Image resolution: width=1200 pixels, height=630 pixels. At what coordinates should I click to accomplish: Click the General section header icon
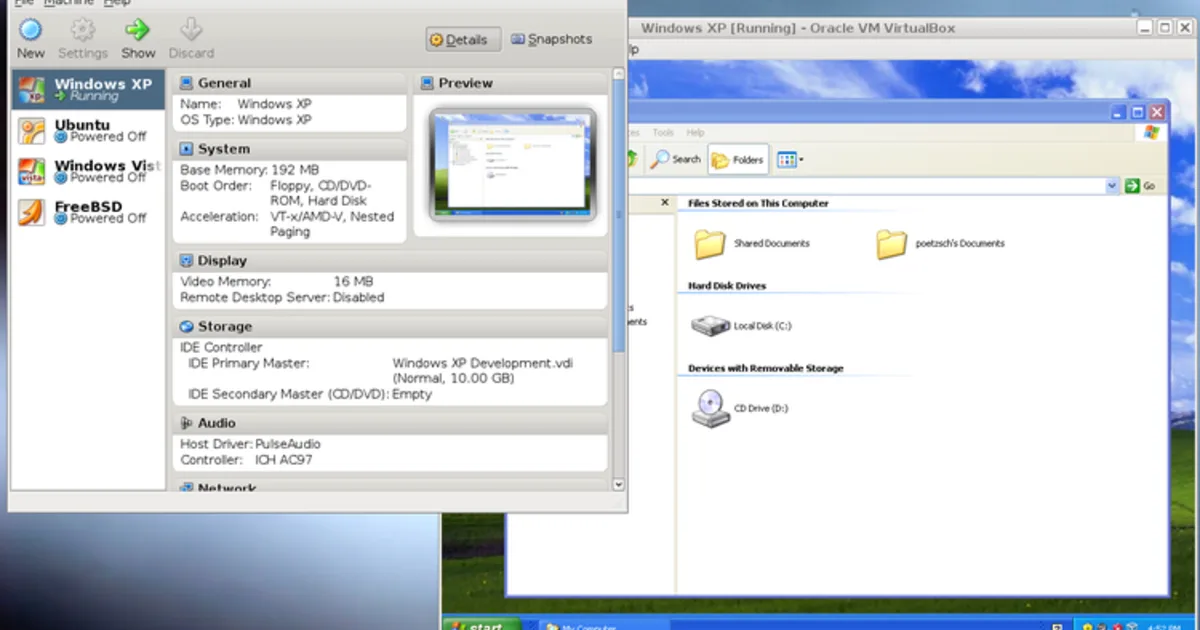click(x=186, y=84)
